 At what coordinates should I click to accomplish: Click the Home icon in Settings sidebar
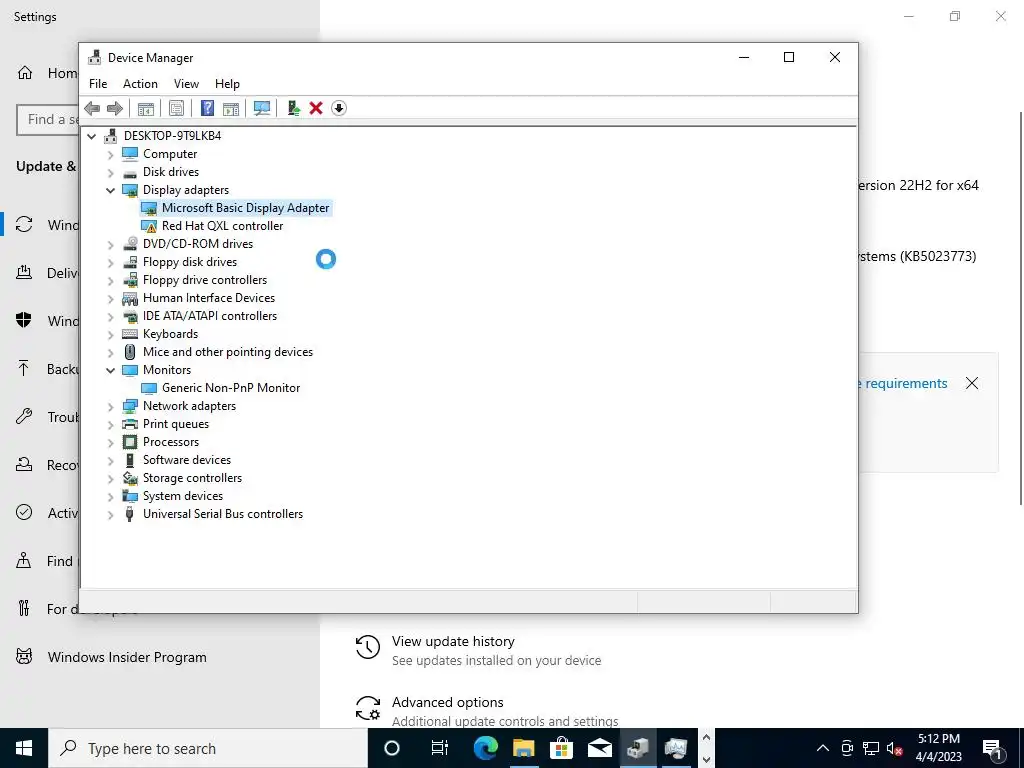[x=25, y=72]
